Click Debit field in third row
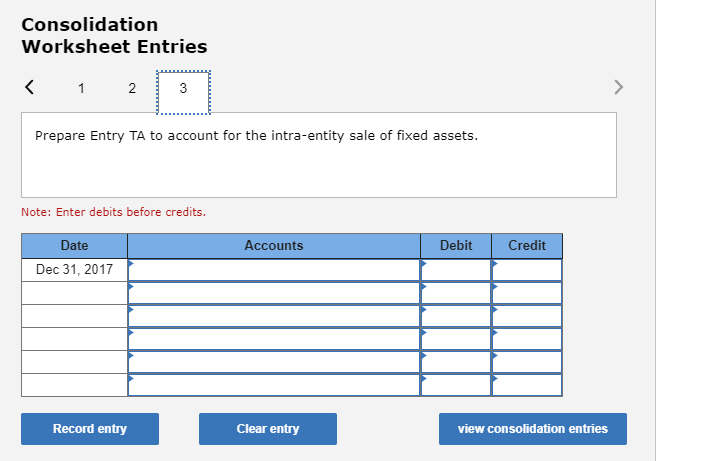The width and height of the screenshot is (717, 461). tap(456, 316)
